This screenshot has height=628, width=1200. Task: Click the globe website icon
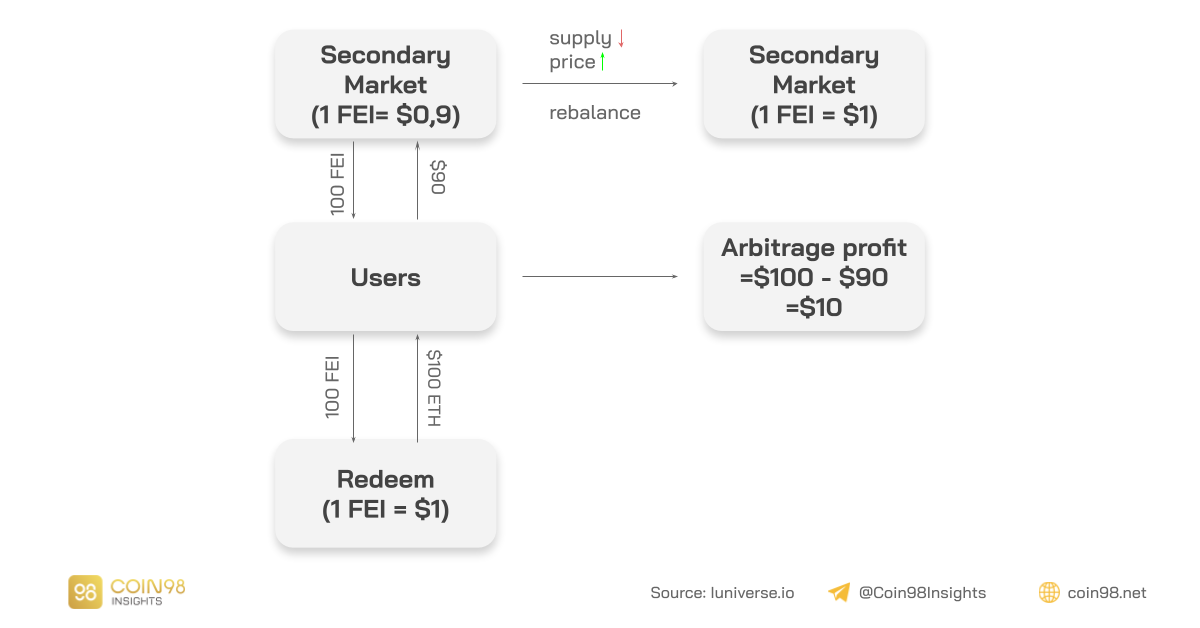[1049, 593]
